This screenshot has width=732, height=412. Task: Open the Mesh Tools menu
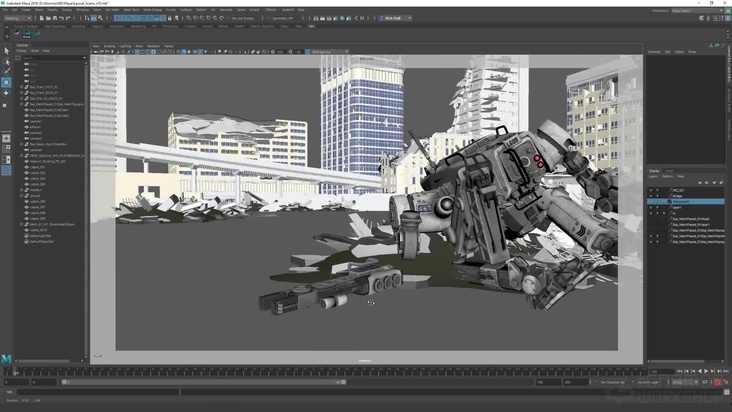[x=131, y=9]
